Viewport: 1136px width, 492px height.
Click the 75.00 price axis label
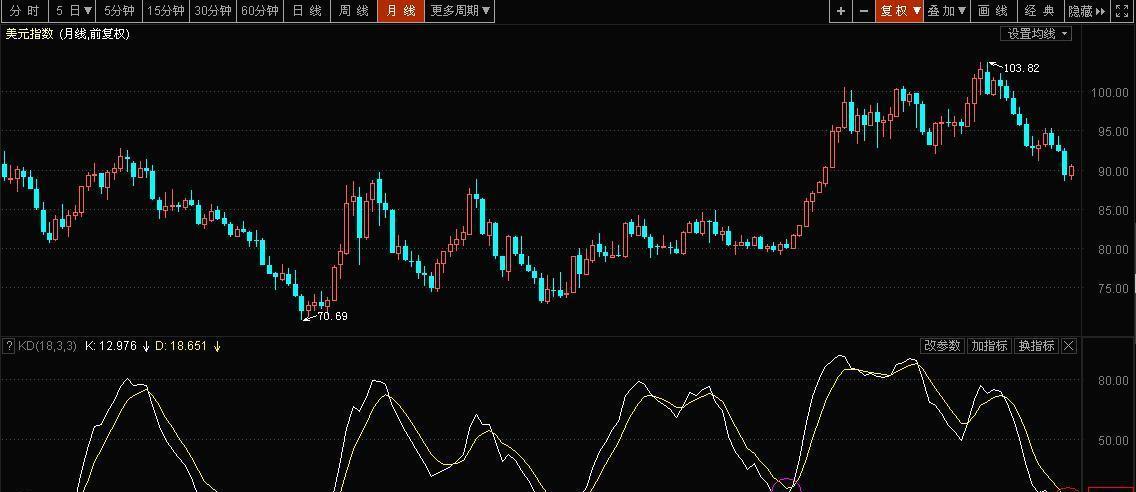point(1112,288)
